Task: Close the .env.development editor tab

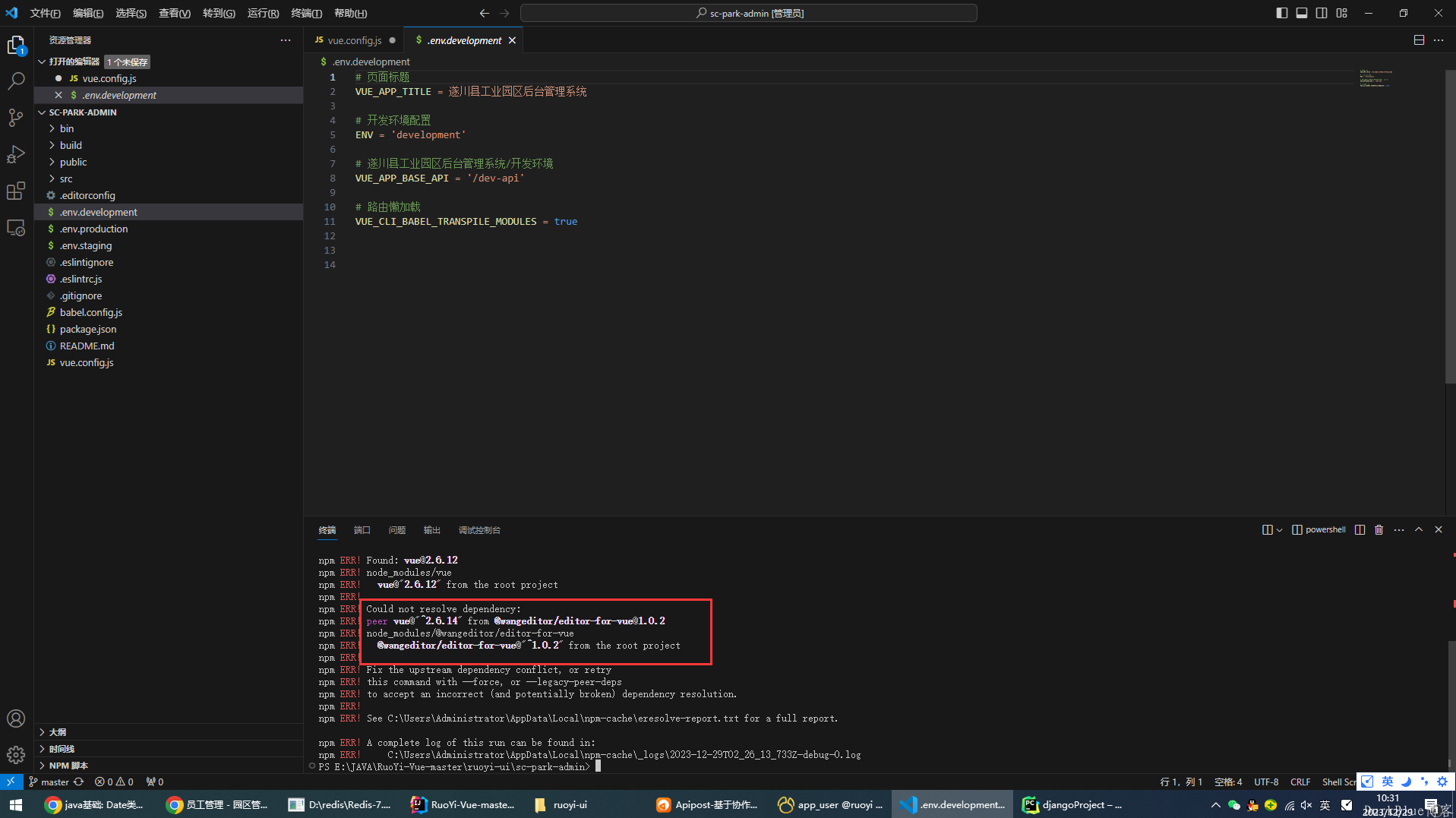Action: click(x=512, y=40)
